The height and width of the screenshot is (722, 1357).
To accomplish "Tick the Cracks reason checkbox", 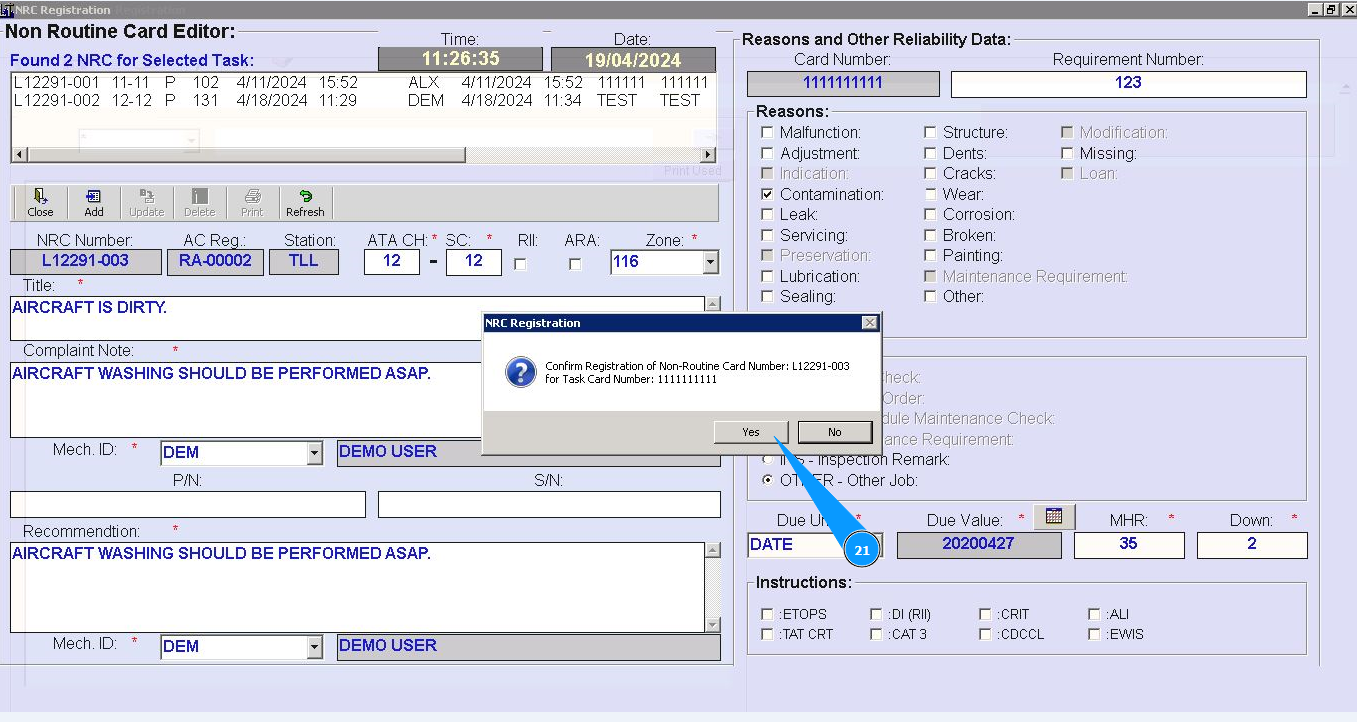I will point(931,173).
